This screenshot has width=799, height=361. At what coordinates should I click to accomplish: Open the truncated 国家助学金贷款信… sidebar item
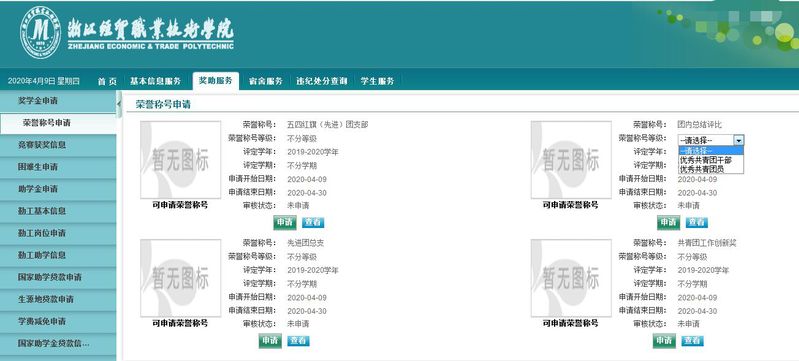[x=58, y=343]
